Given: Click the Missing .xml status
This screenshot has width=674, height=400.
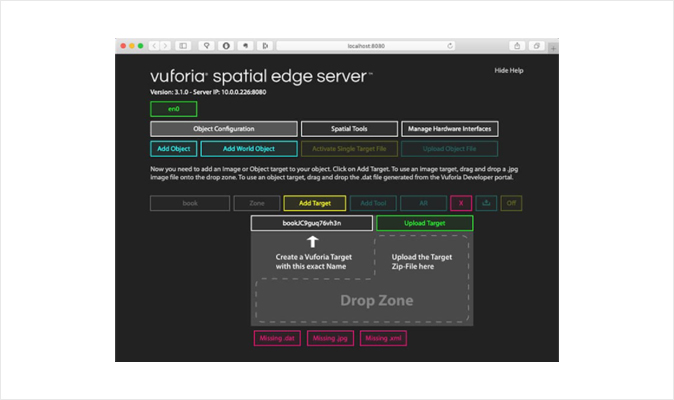Looking at the screenshot, I should (x=383, y=338).
